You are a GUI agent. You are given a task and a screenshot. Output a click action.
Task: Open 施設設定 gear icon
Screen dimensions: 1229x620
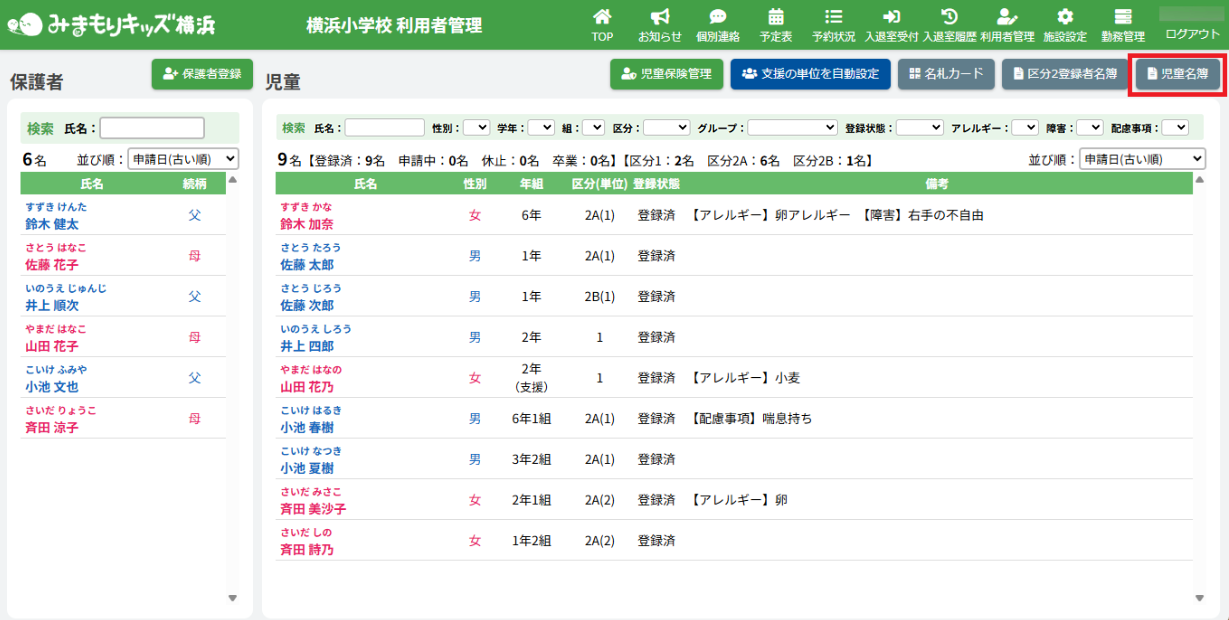coord(1065,17)
